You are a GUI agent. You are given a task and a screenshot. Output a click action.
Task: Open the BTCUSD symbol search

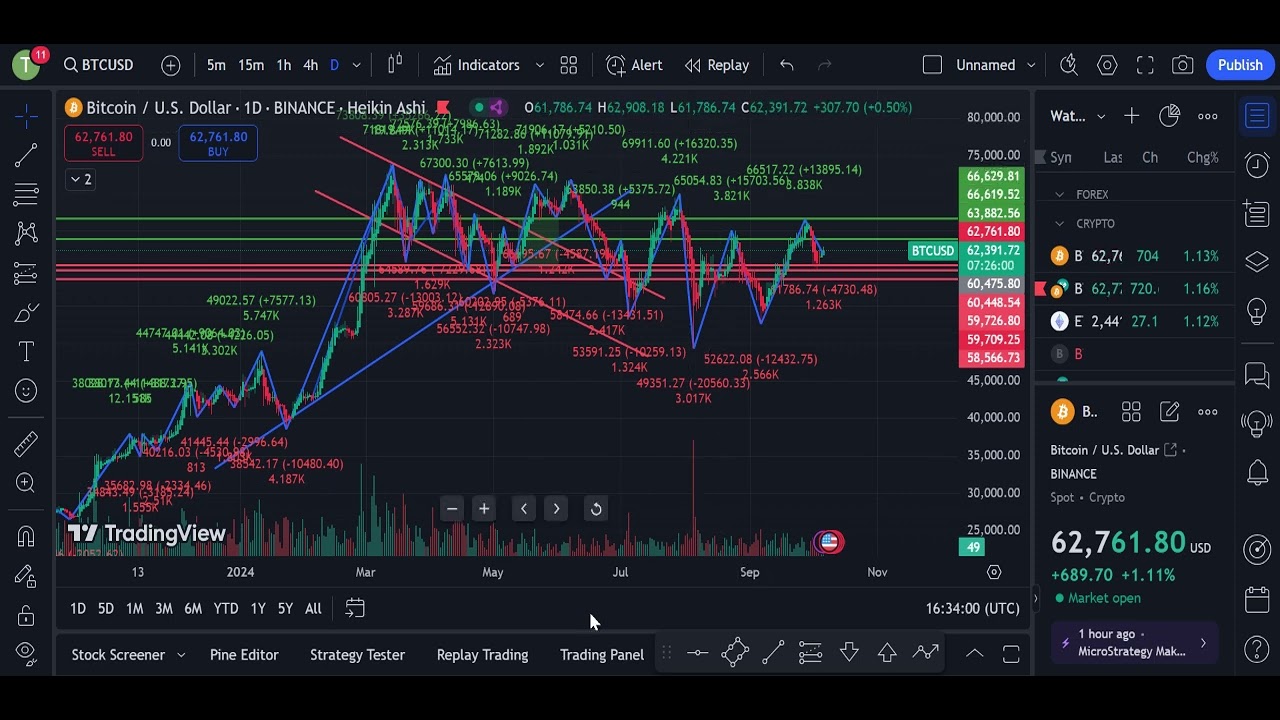pos(98,65)
